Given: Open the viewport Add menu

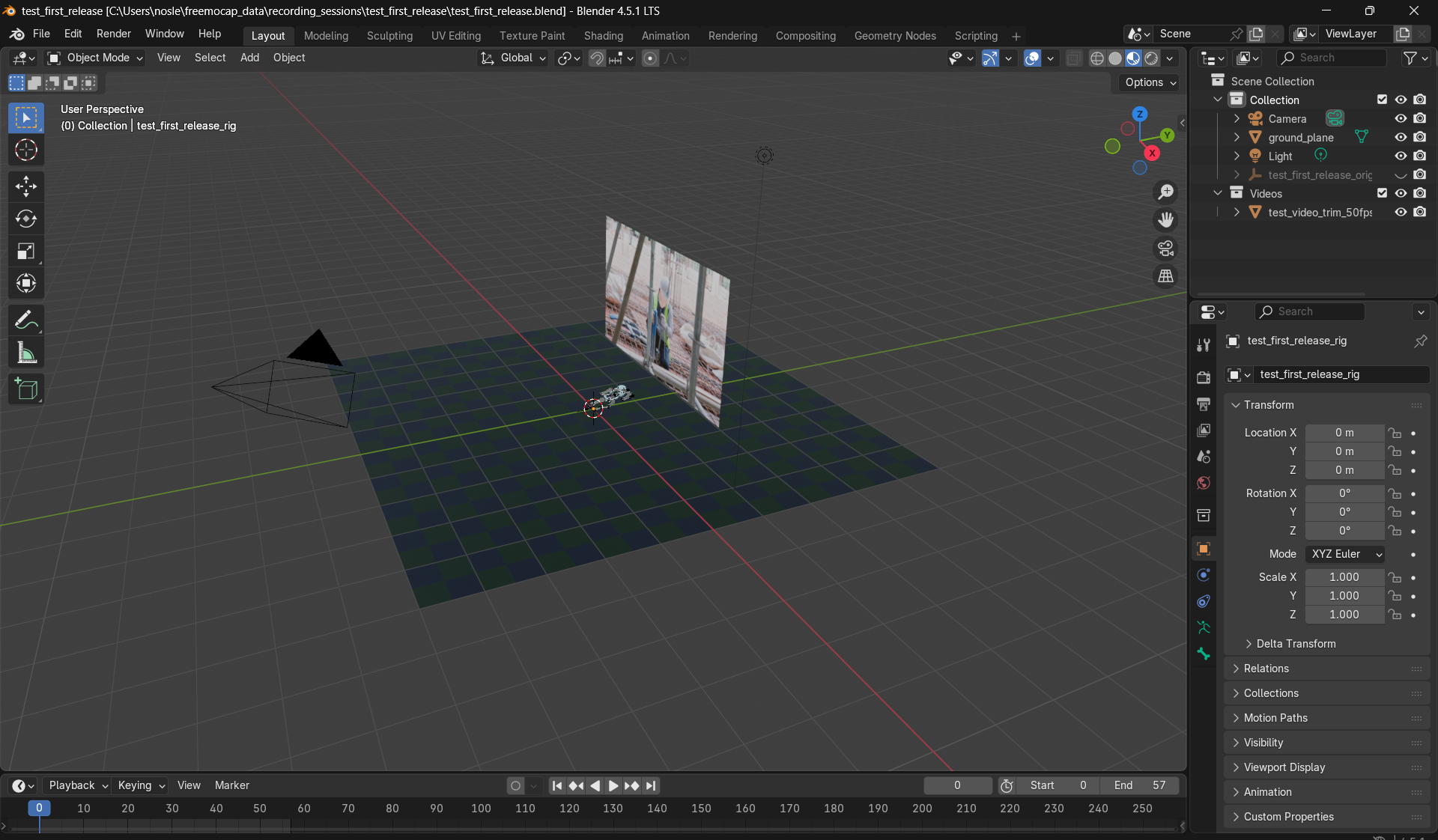Looking at the screenshot, I should click(x=249, y=58).
